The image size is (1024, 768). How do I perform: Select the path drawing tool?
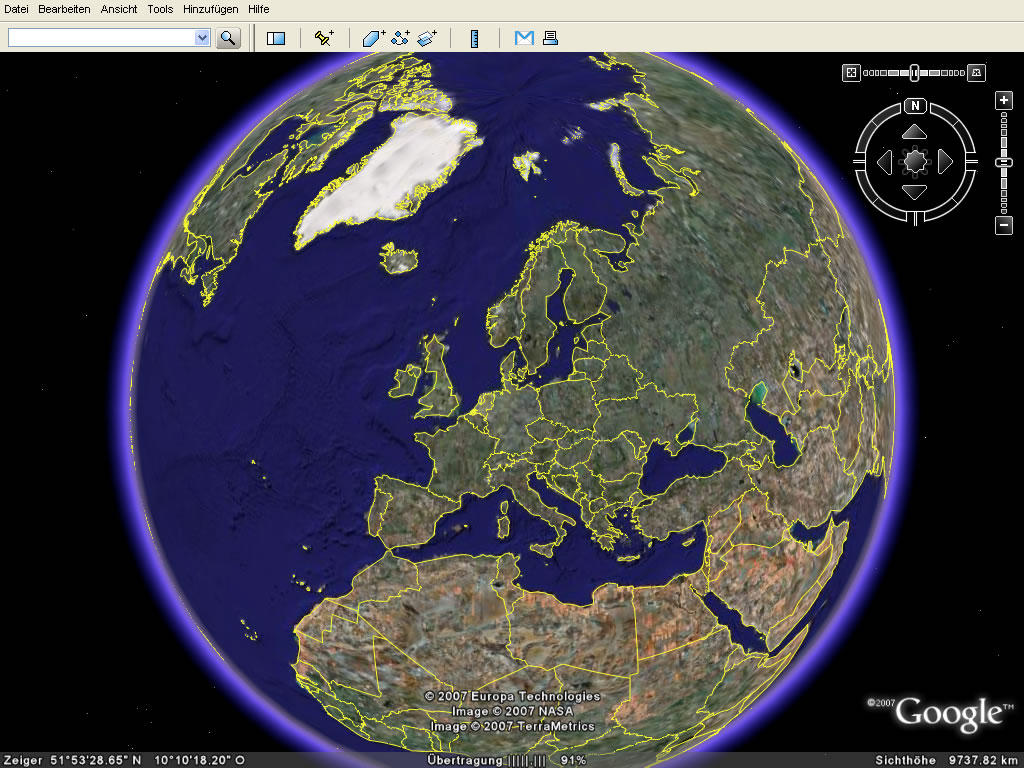click(401, 38)
